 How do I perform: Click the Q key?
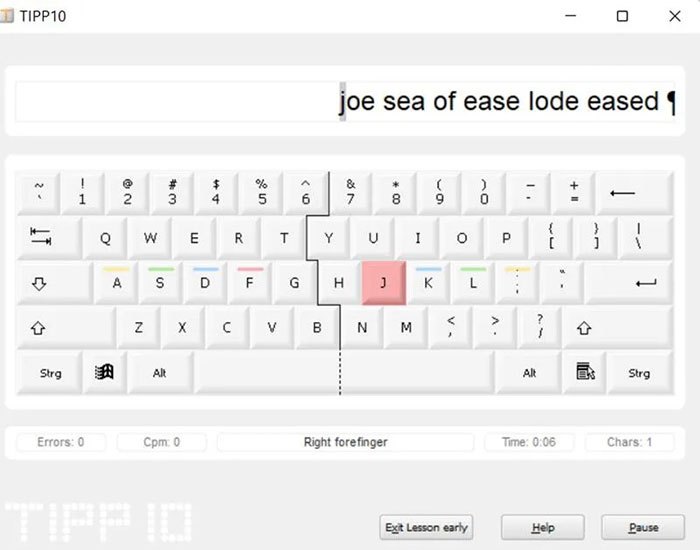coord(105,238)
